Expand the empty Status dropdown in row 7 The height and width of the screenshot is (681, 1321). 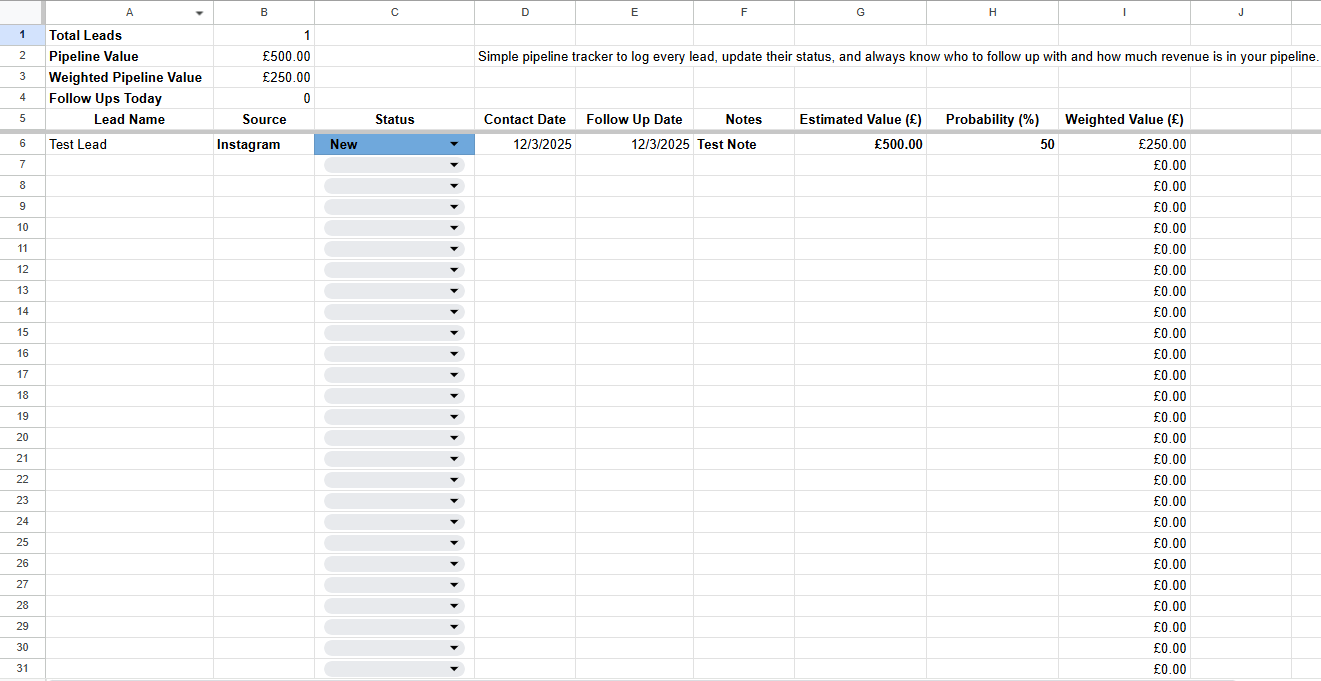(x=455, y=165)
